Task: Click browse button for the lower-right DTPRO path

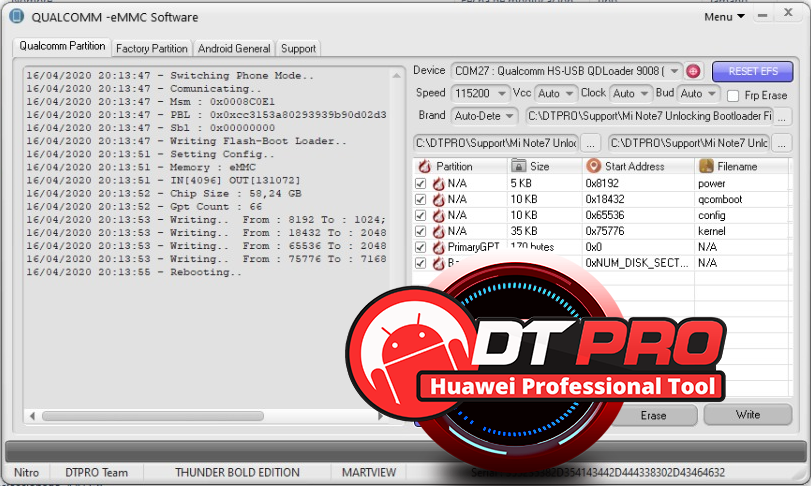Action: click(x=782, y=144)
